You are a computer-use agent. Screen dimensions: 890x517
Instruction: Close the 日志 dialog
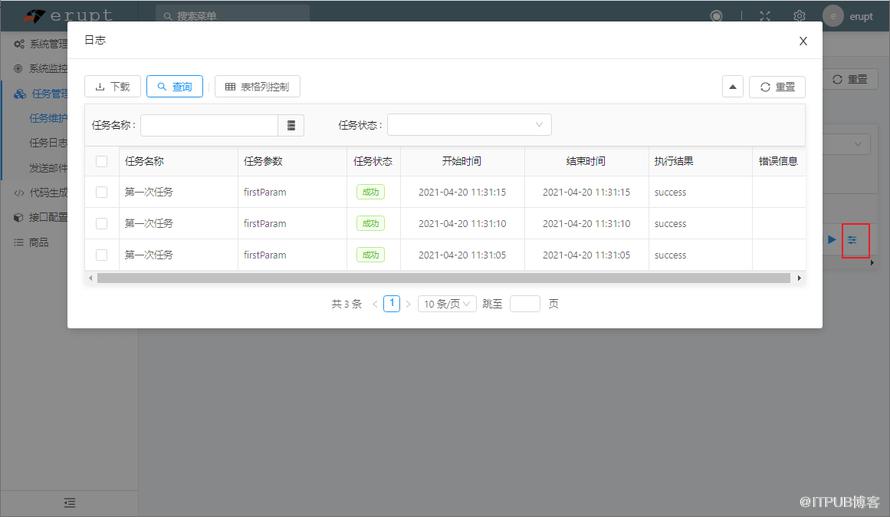point(803,41)
